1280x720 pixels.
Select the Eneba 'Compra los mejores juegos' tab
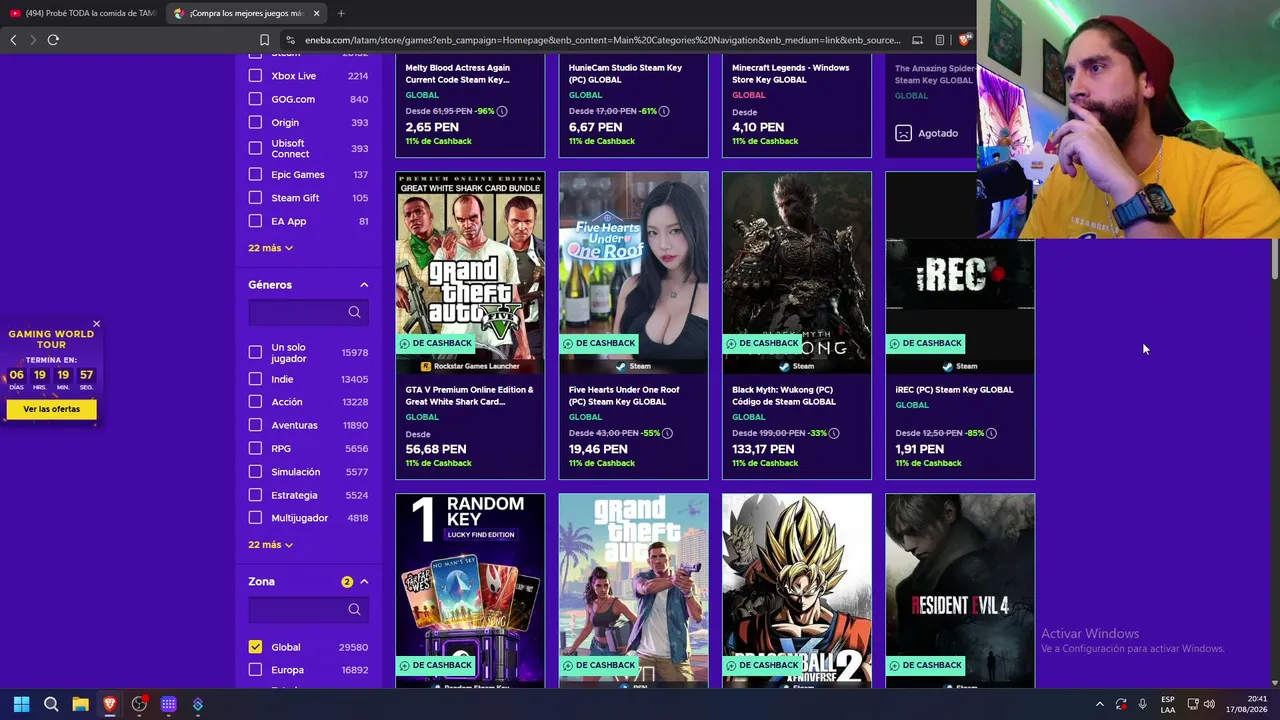click(x=246, y=13)
